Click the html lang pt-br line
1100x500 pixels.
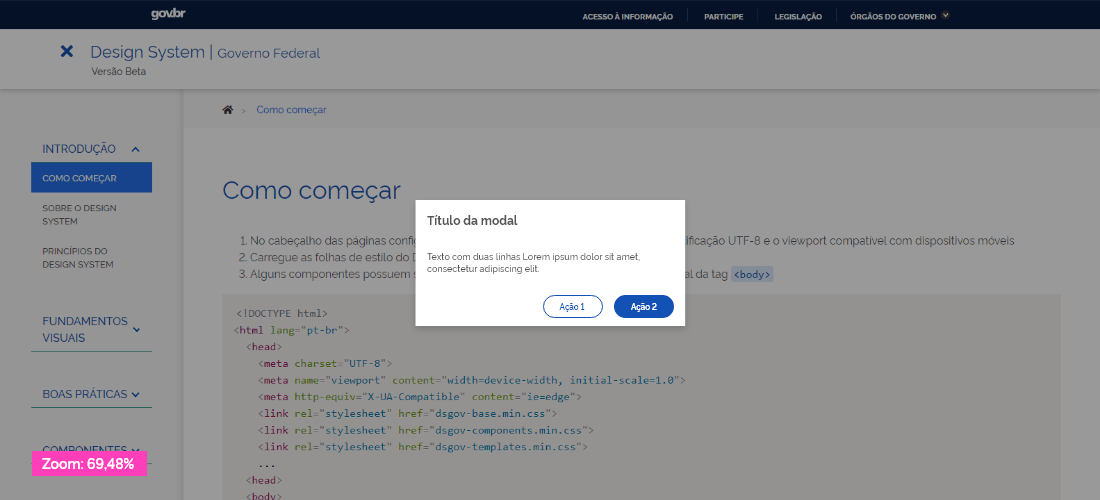(x=292, y=330)
